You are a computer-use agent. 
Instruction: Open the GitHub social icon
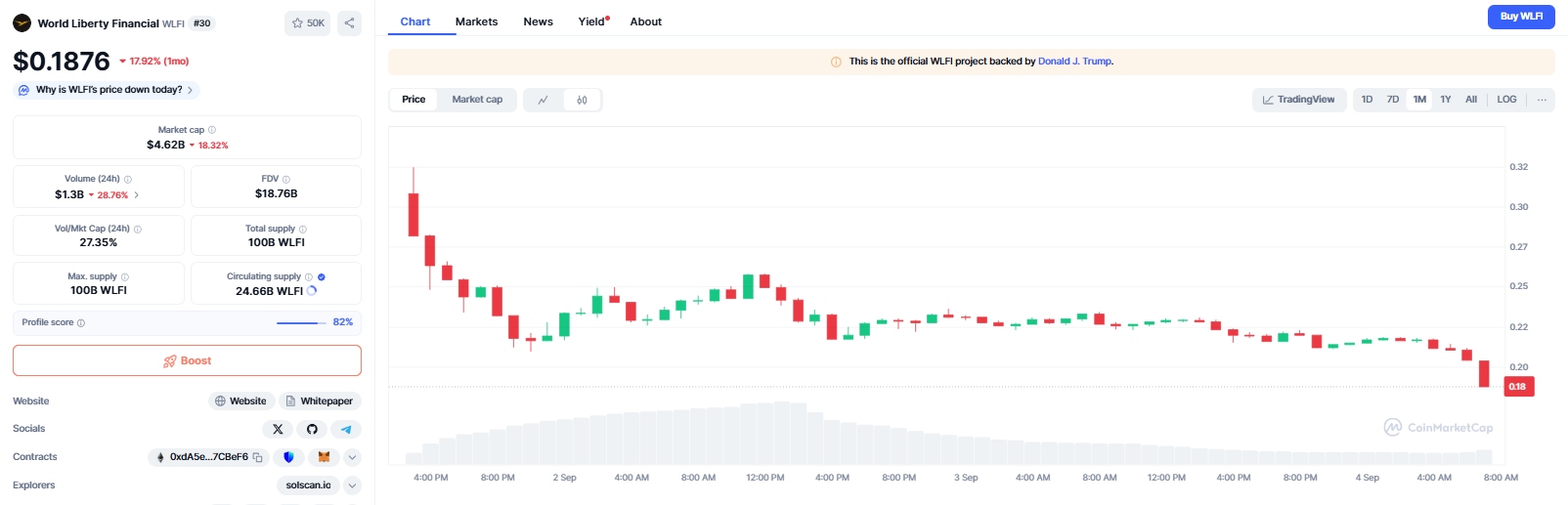coord(312,429)
